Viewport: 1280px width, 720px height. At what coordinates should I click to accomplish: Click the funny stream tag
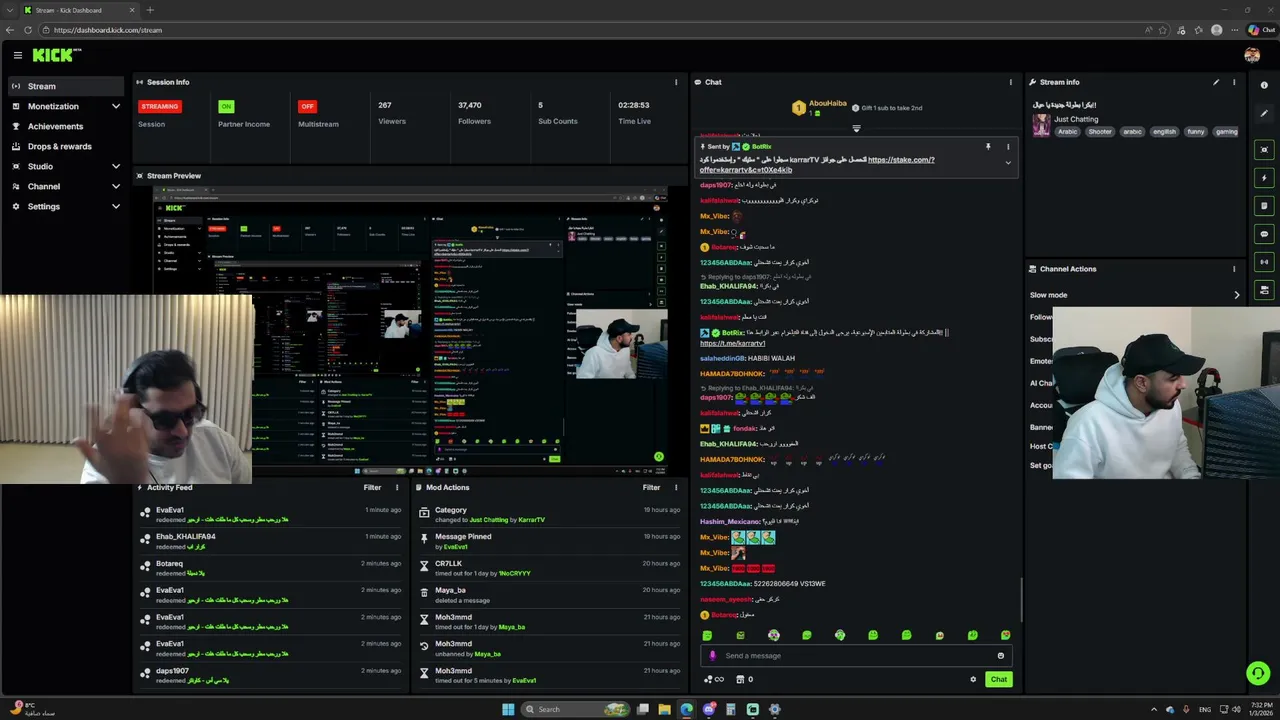(x=1196, y=131)
